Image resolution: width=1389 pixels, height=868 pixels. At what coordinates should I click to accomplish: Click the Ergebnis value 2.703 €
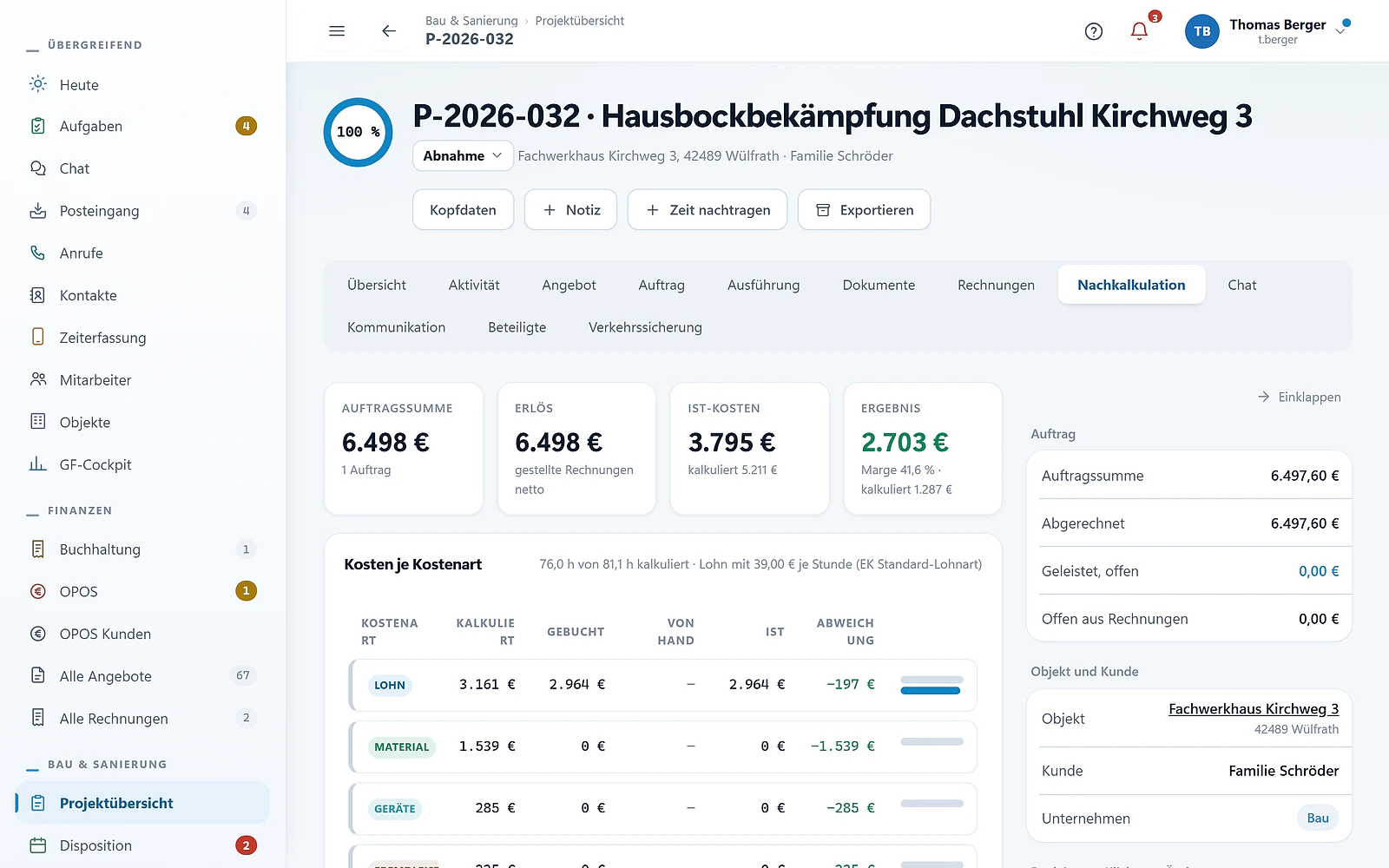click(x=905, y=443)
